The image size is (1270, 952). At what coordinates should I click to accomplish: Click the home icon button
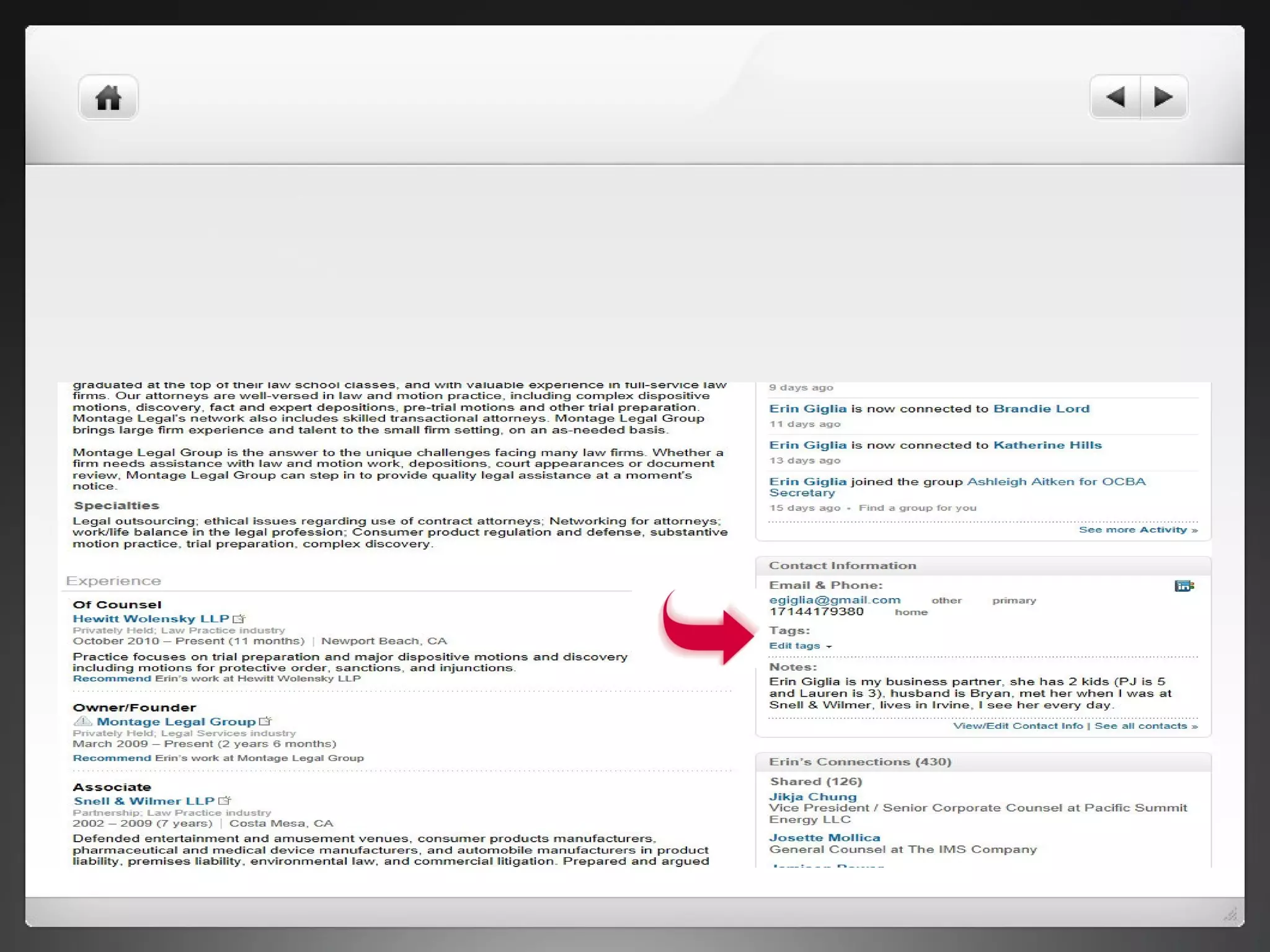pos(108,97)
